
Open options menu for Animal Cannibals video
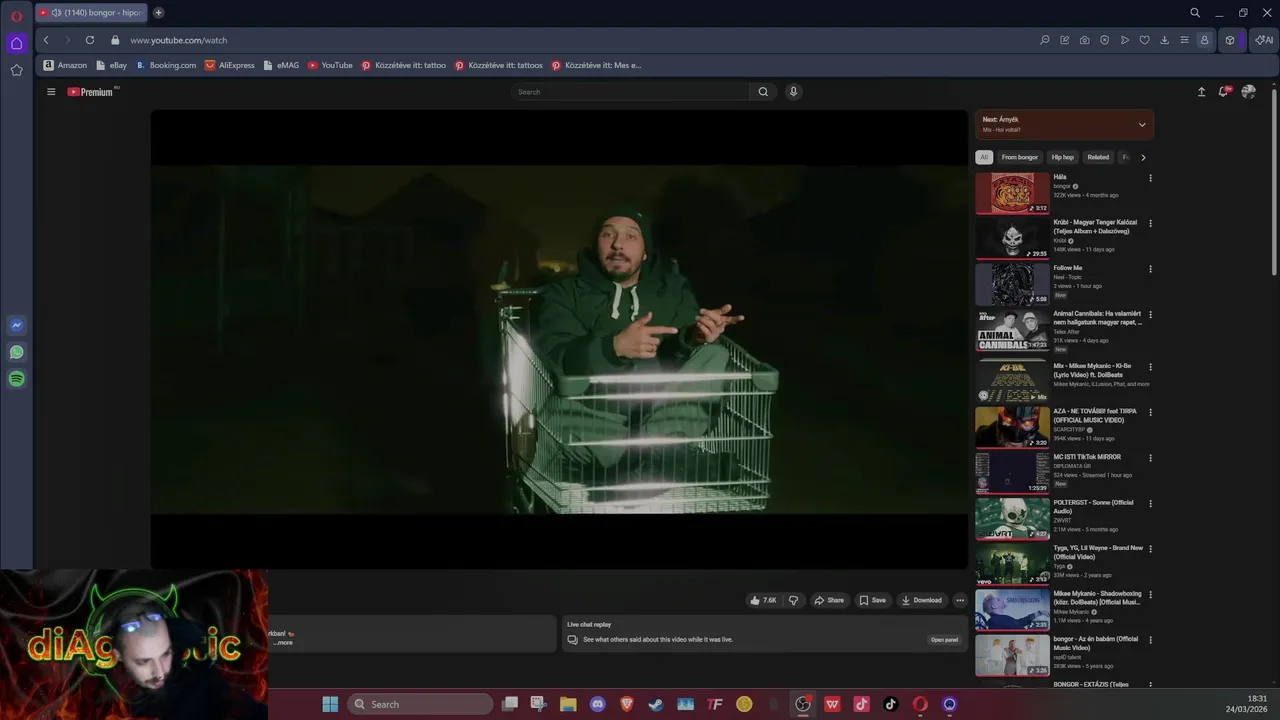pyautogui.click(x=1150, y=315)
